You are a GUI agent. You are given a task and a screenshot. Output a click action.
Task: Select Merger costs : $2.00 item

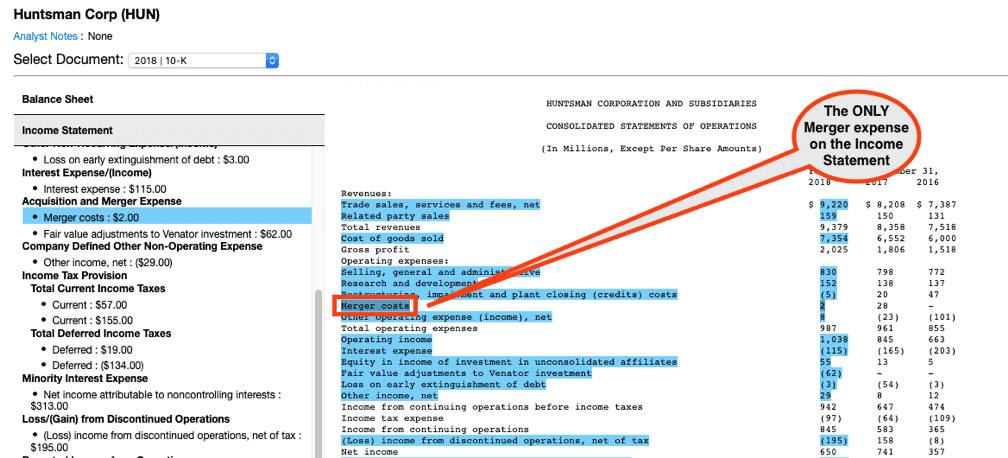167,216
